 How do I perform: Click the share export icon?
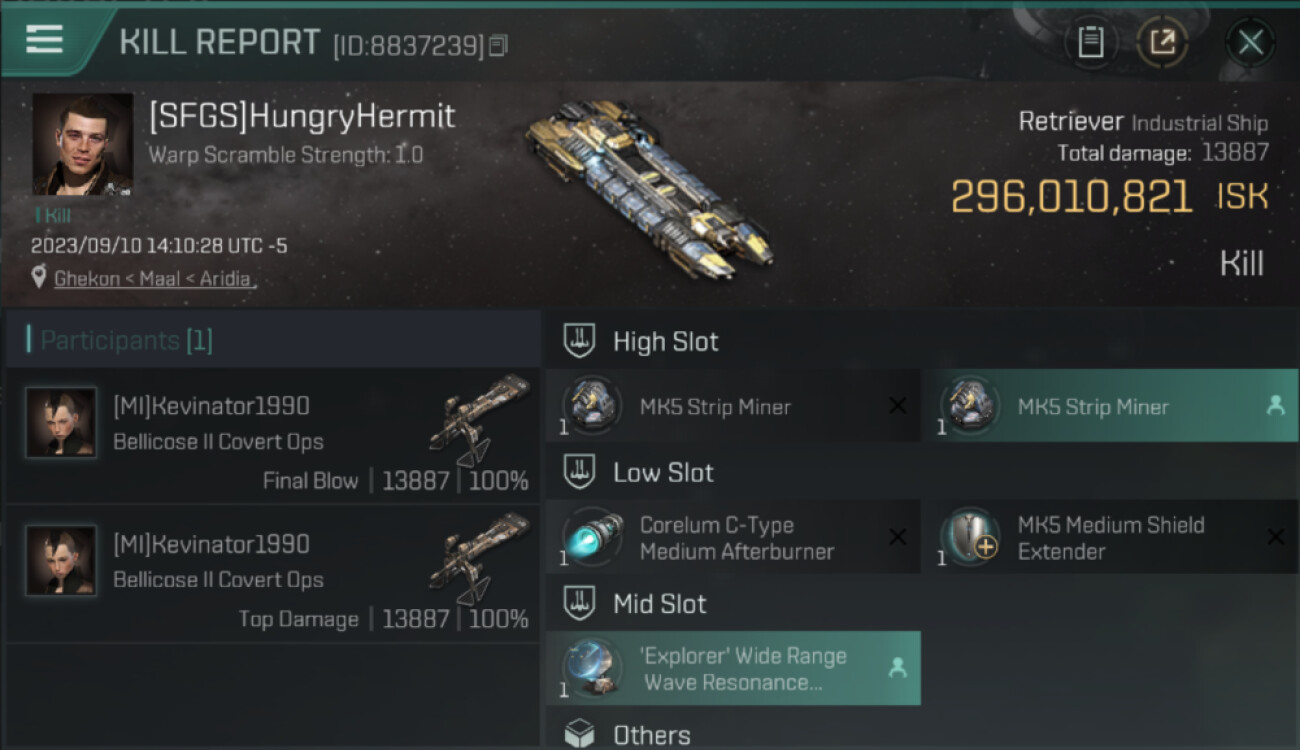[1162, 42]
